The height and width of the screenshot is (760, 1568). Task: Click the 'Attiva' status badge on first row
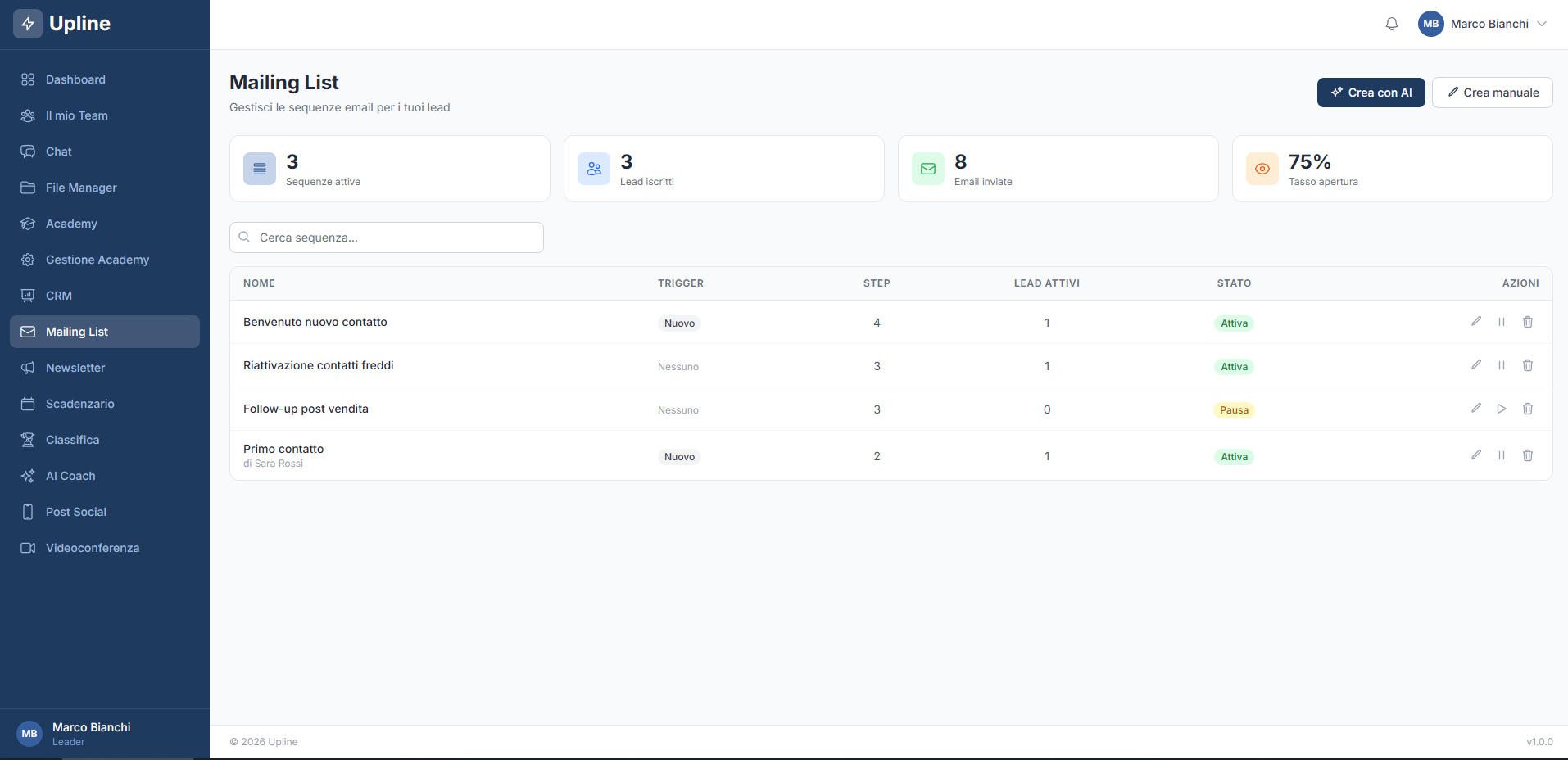pyautogui.click(x=1234, y=323)
